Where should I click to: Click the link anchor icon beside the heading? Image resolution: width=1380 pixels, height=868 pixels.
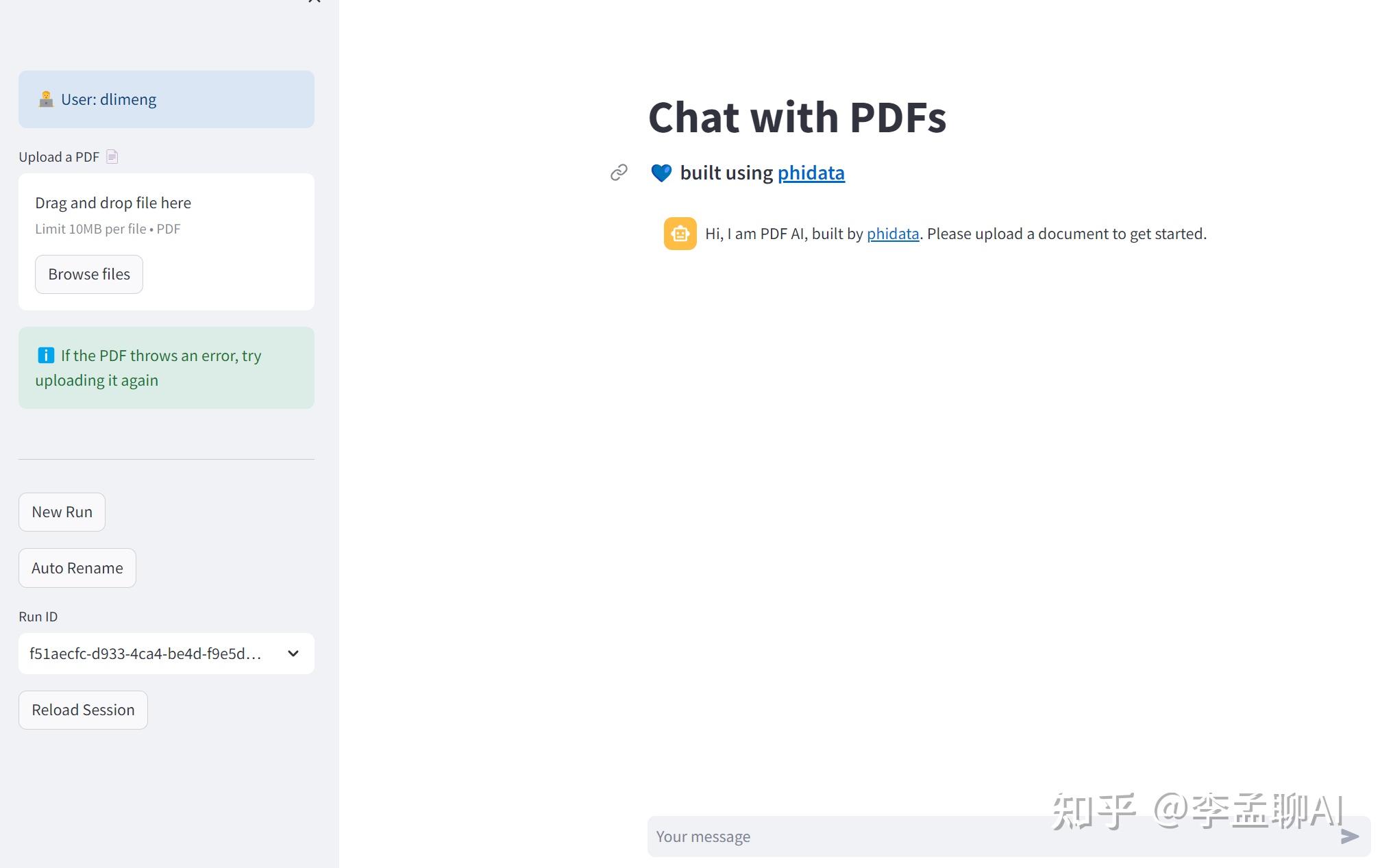point(619,173)
